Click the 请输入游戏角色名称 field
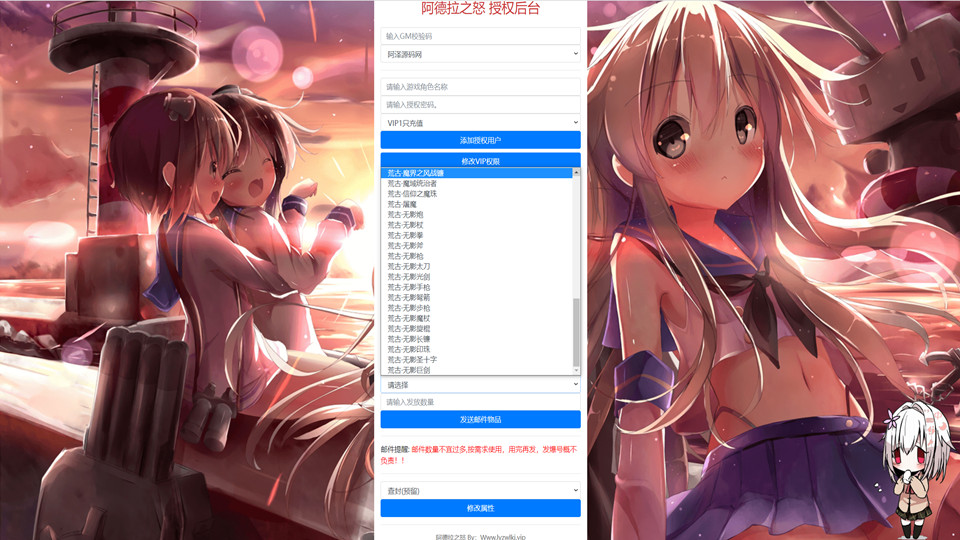960x540 pixels. click(x=480, y=87)
